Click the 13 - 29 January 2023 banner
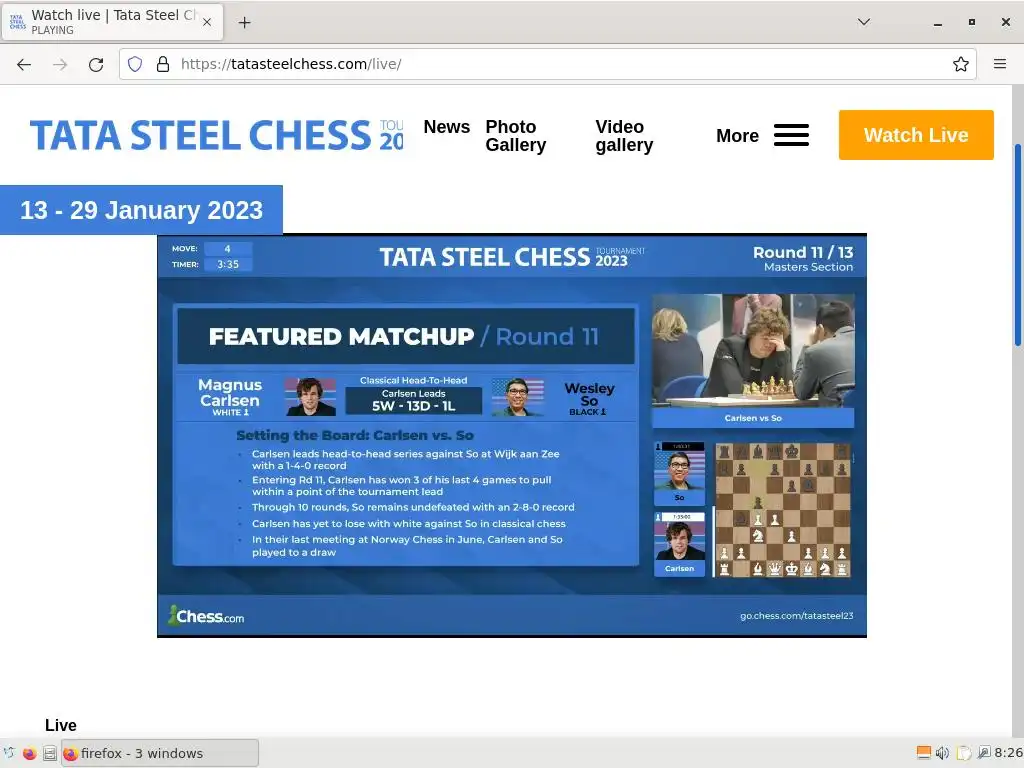This screenshot has width=1024, height=768. (141, 210)
